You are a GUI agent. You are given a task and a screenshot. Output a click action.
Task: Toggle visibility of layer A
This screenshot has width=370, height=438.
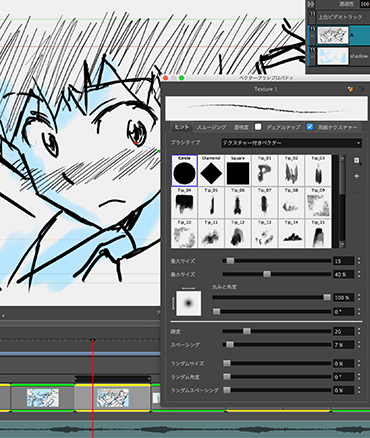coord(312,36)
